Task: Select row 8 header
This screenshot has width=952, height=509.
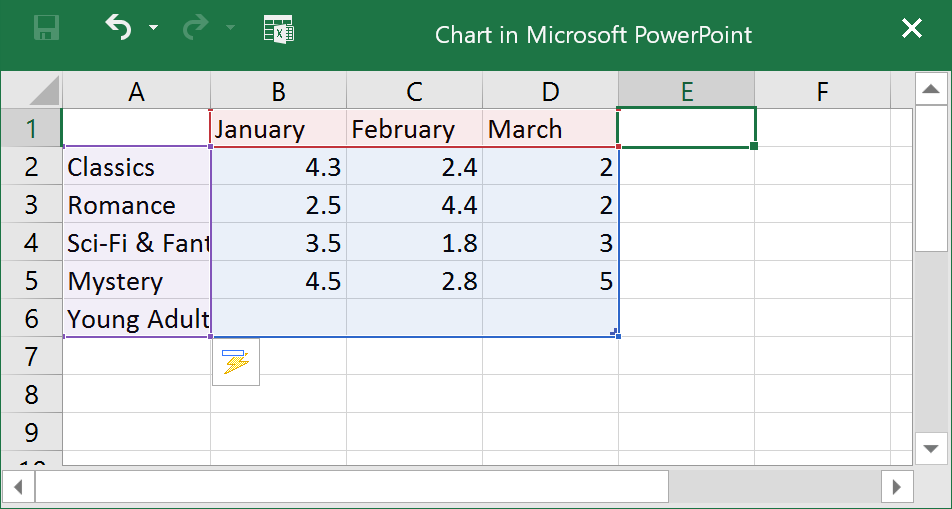Action: [32, 394]
